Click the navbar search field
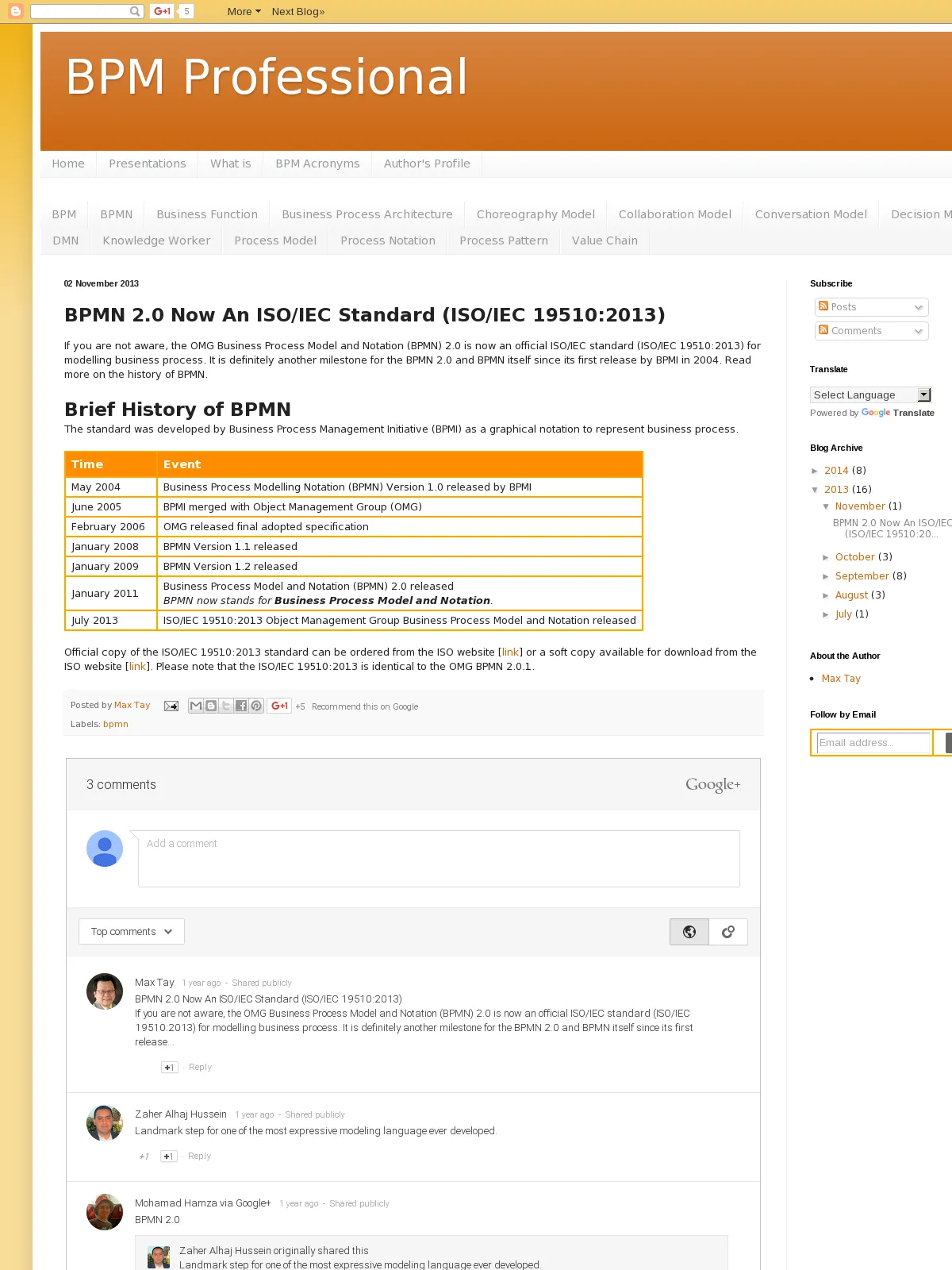952x1270 pixels. 79,11
